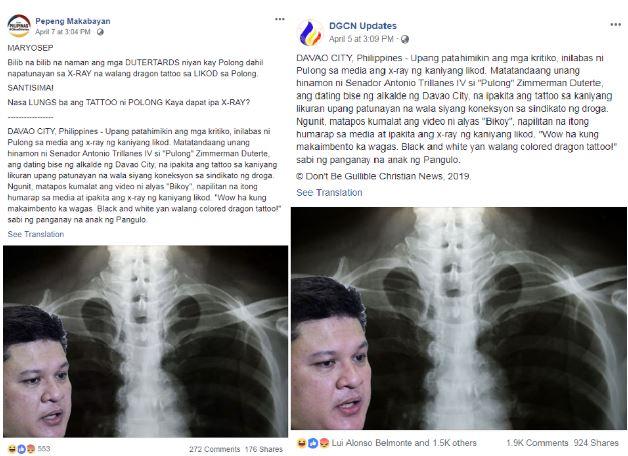This screenshot has width=628, height=456.
Task: Click the like reaction icon on DGCN post
Action: tap(312, 443)
